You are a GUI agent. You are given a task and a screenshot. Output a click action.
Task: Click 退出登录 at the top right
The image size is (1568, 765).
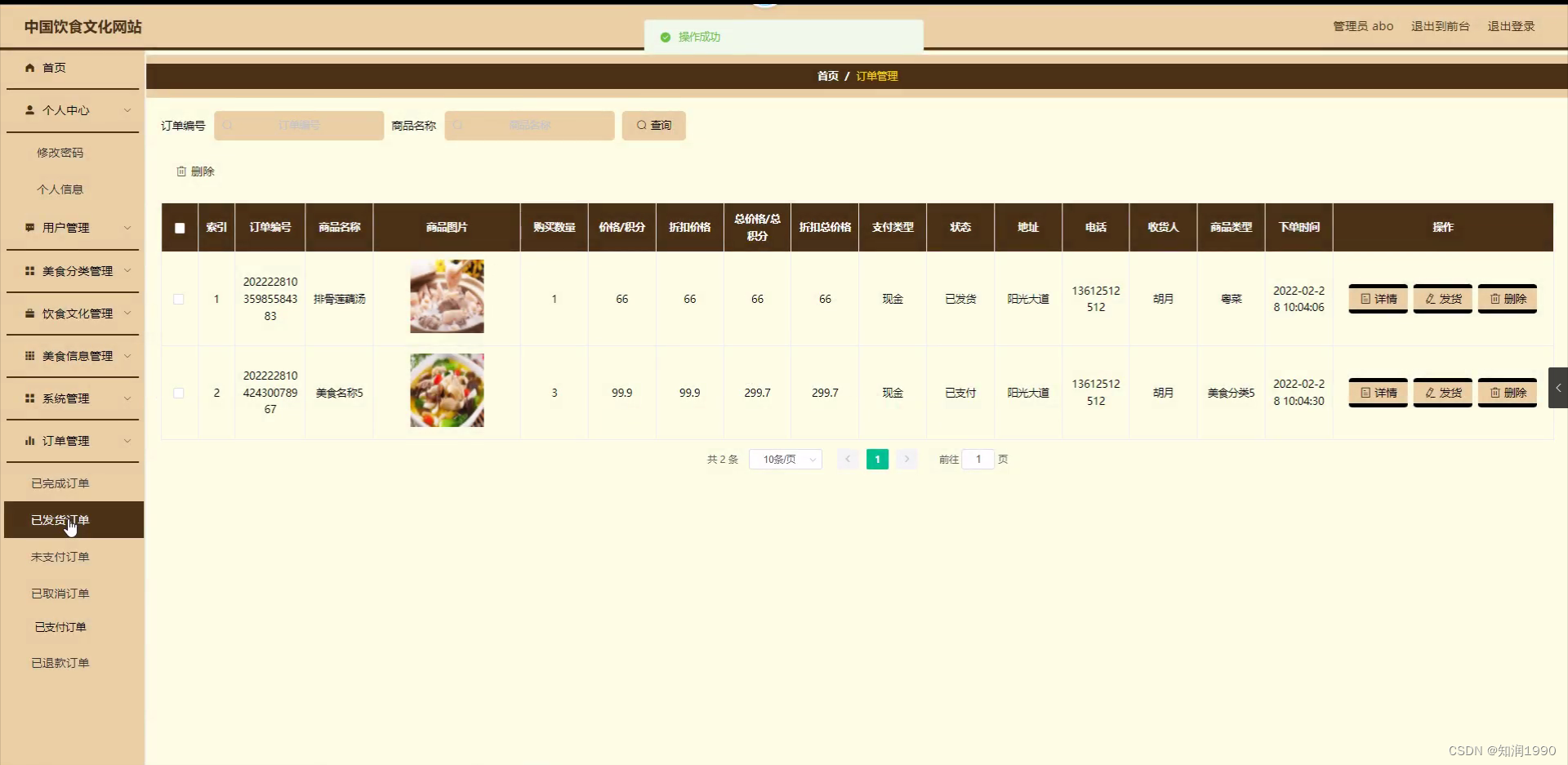point(1512,25)
